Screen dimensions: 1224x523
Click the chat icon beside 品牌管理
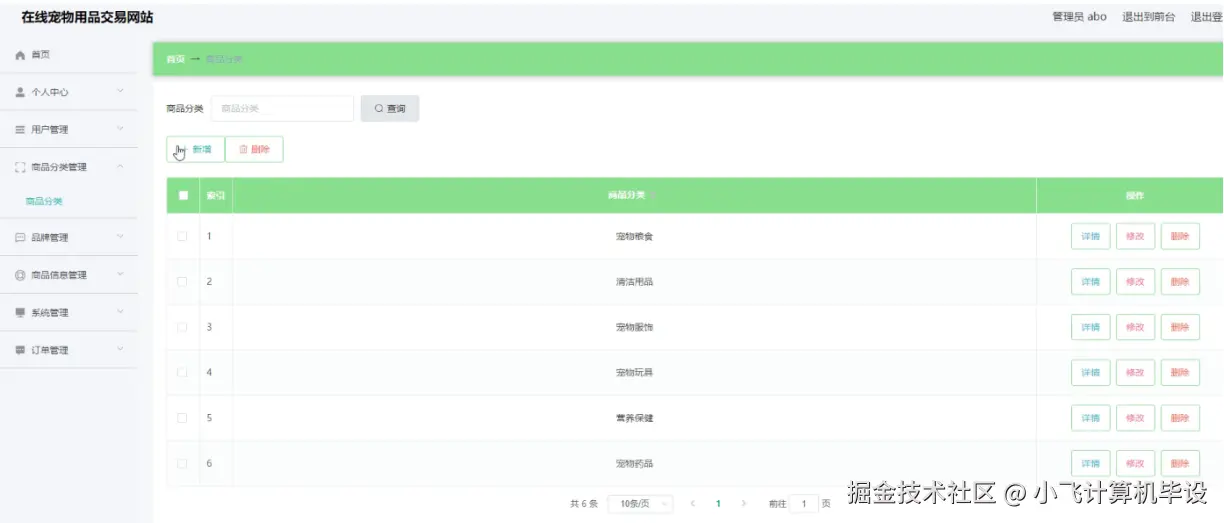(20, 238)
